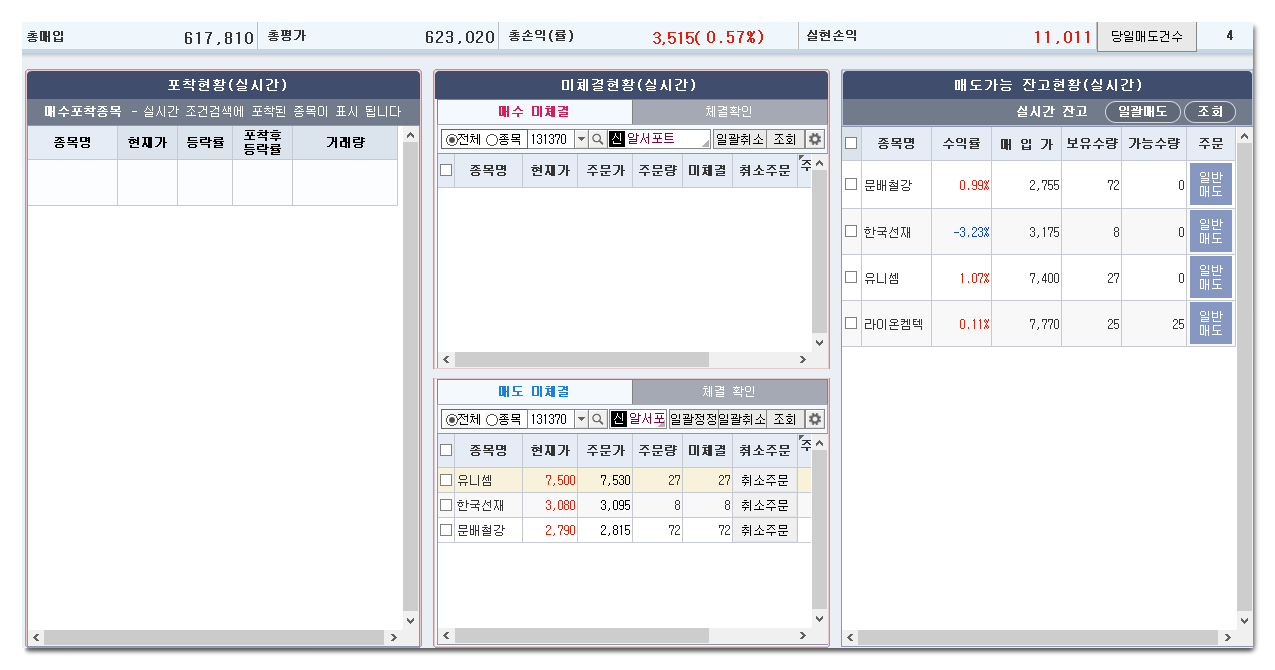
Task: Select 전체 radio in 매수 미체결 panel
Action: 451,139
